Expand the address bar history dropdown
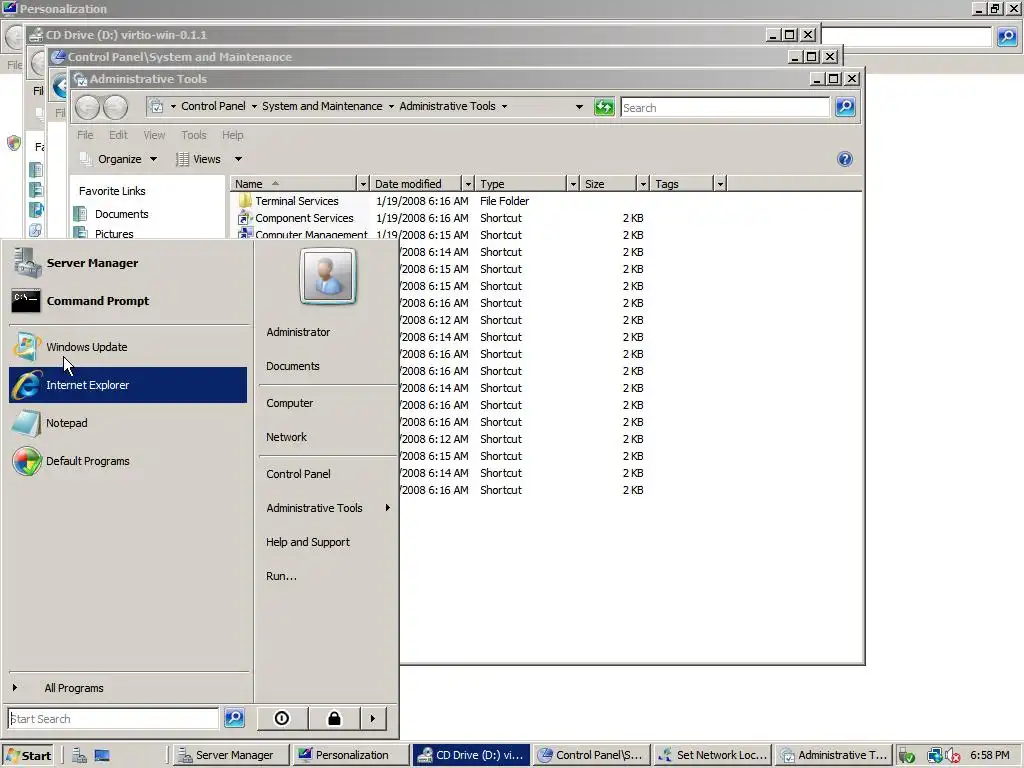The height and width of the screenshot is (768, 1024). coord(579,106)
